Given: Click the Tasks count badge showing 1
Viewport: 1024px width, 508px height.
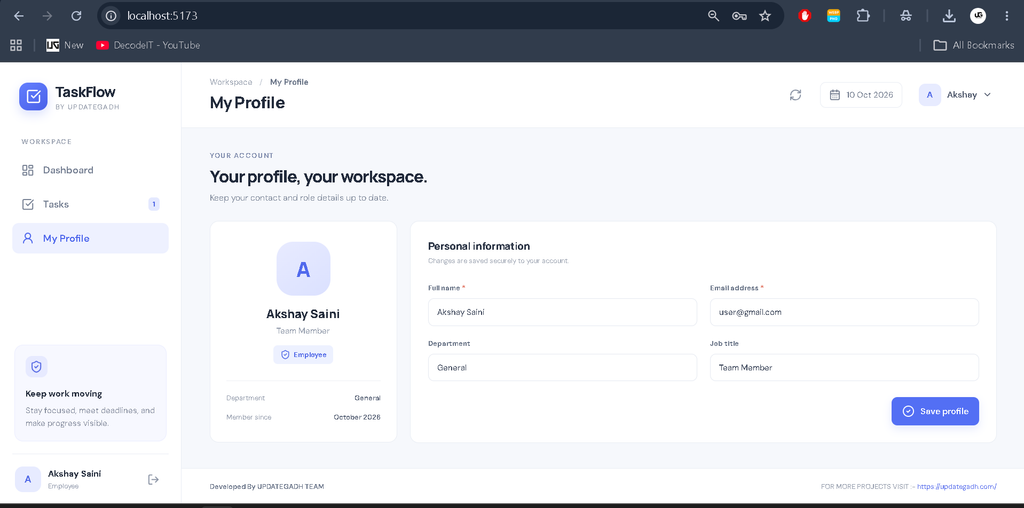Looking at the screenshot, I should point(154,204).
